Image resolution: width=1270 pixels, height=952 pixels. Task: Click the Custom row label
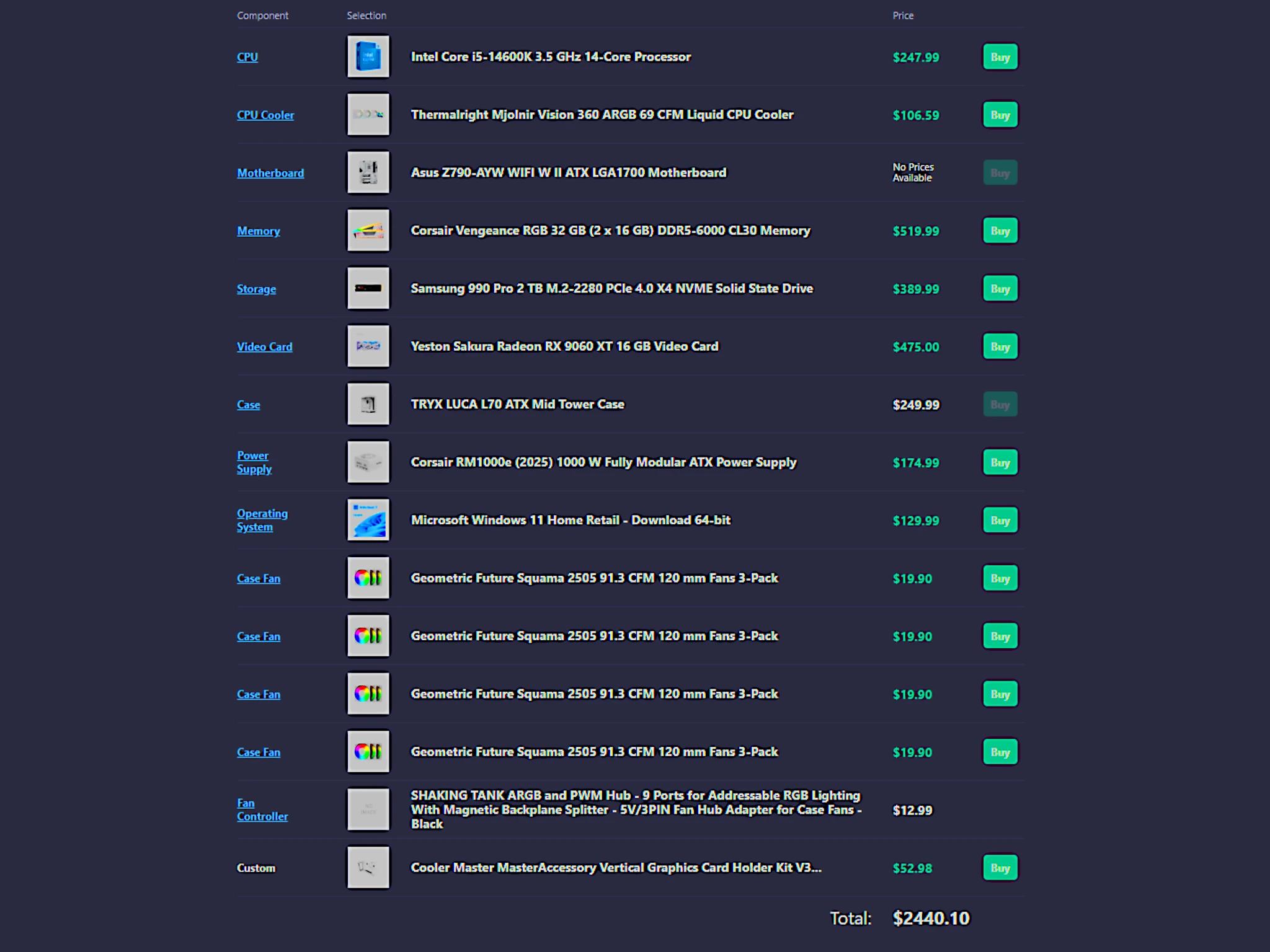pyautogui.click(x=256, y=868)
